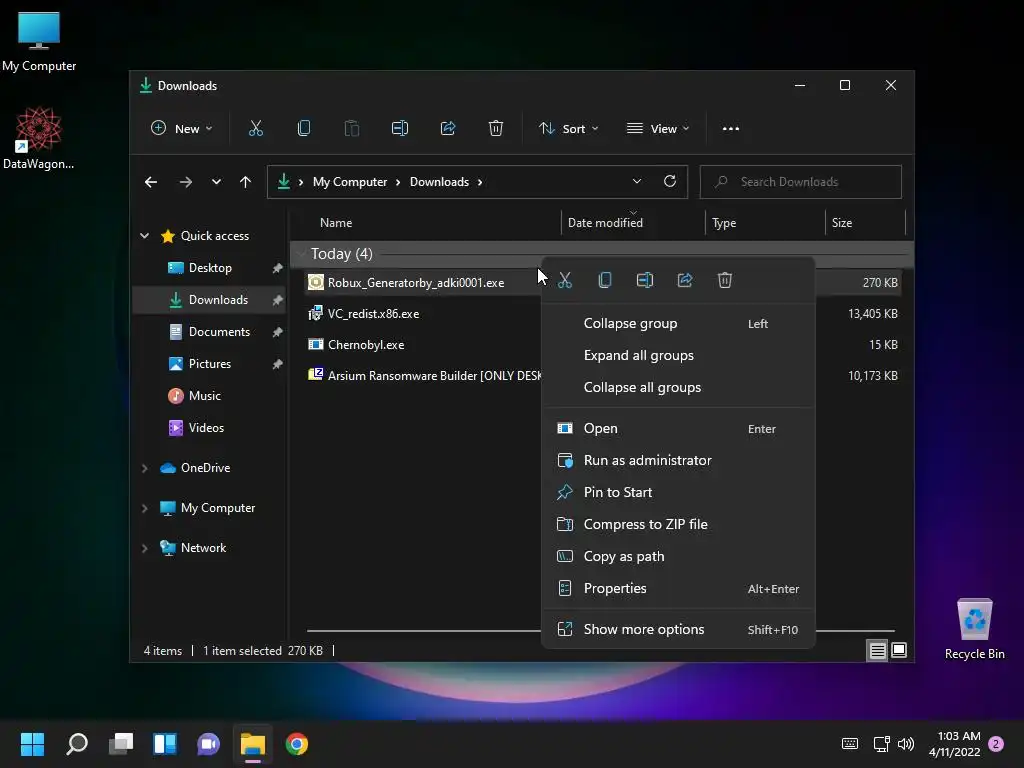Choose Expand all groups
1024x768 pixels.
point(678,355)
